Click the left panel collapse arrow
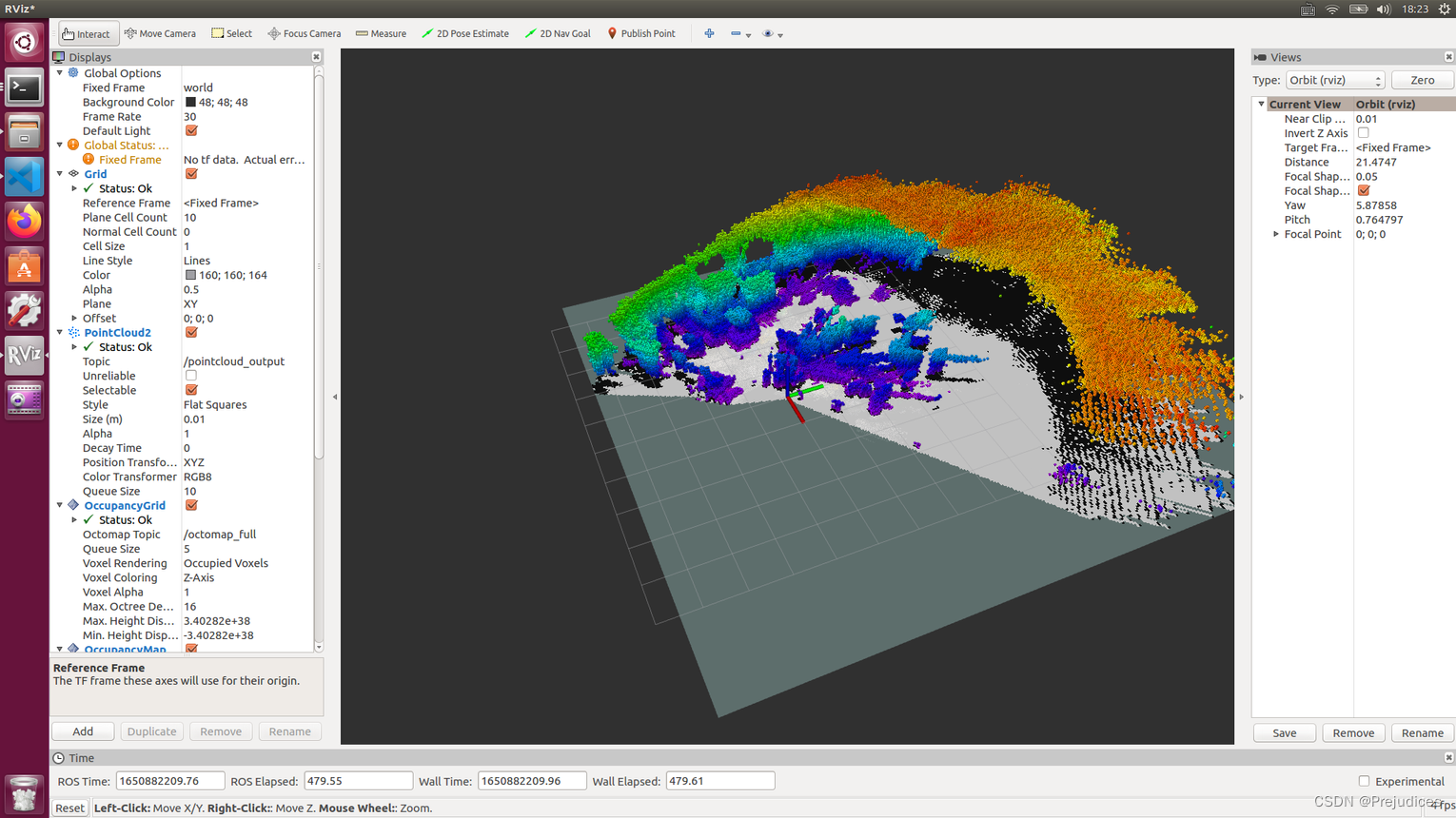This screenshot has height=818, width=1456. [x=335, y=397]
